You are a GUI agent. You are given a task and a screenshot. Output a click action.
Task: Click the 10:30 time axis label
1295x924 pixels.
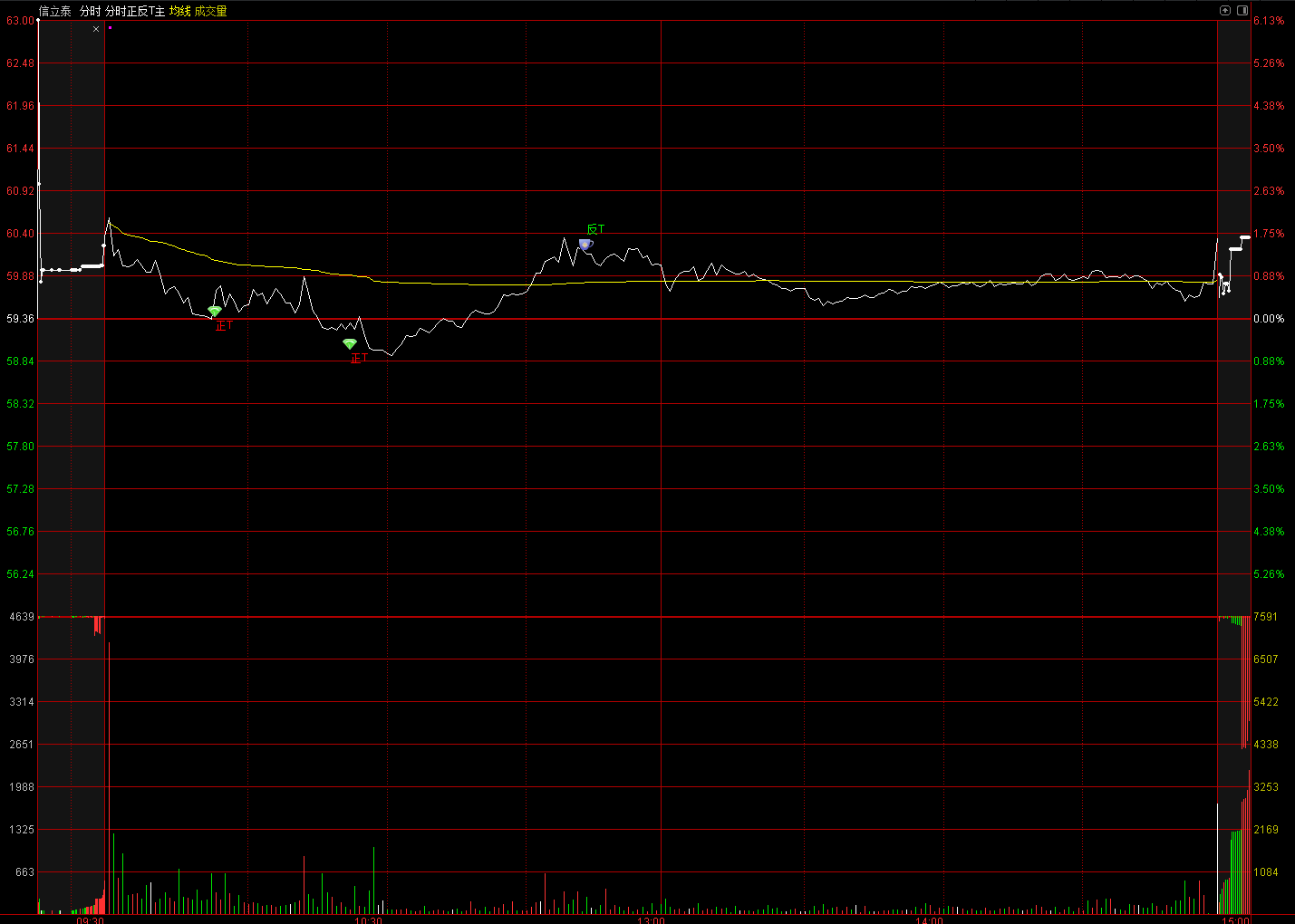[x=368, y=919]
